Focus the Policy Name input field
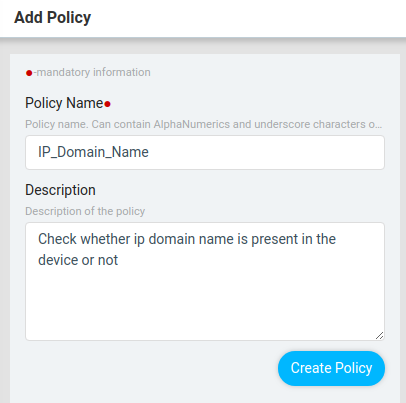The height and width of the screenshot is (403, 406). point(205,152)
